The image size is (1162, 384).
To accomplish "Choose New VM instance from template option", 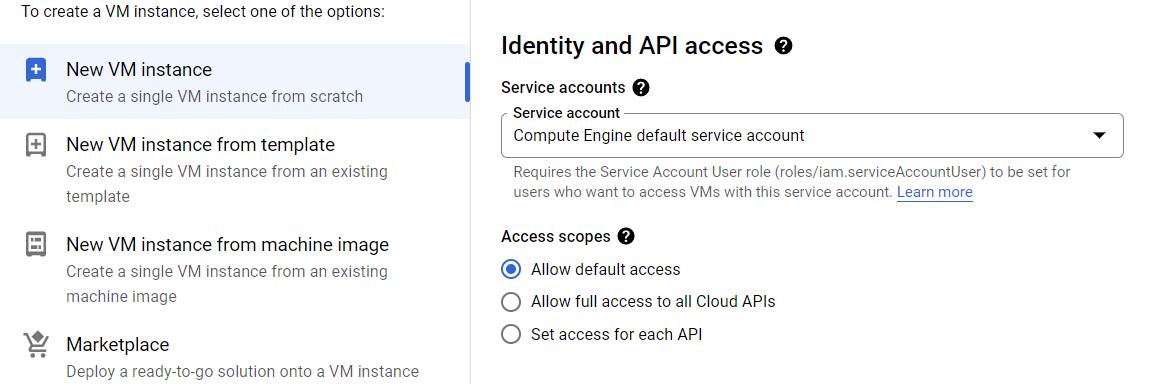I will coord(235,169).
